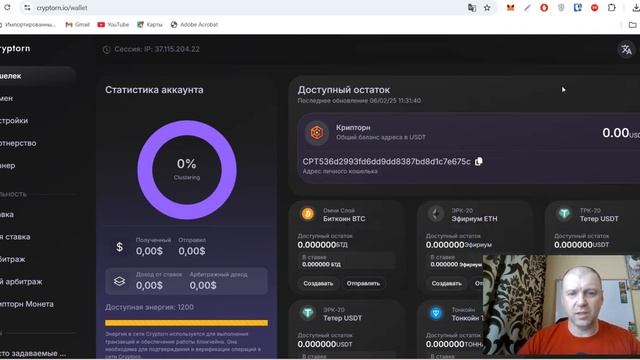The image size is (640, 360).
Task: Click the Ethereum ETH coin icon
Action: [436, 214]
